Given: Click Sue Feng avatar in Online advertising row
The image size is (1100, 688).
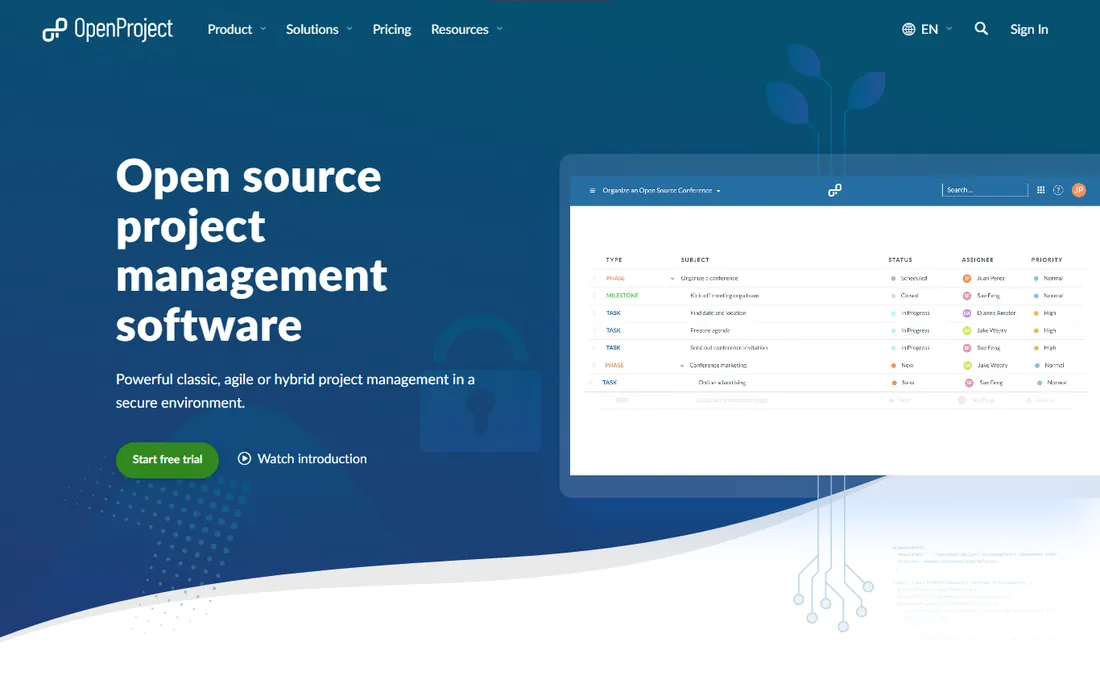Looking at the screenshot, I should [x=969, y=383].
